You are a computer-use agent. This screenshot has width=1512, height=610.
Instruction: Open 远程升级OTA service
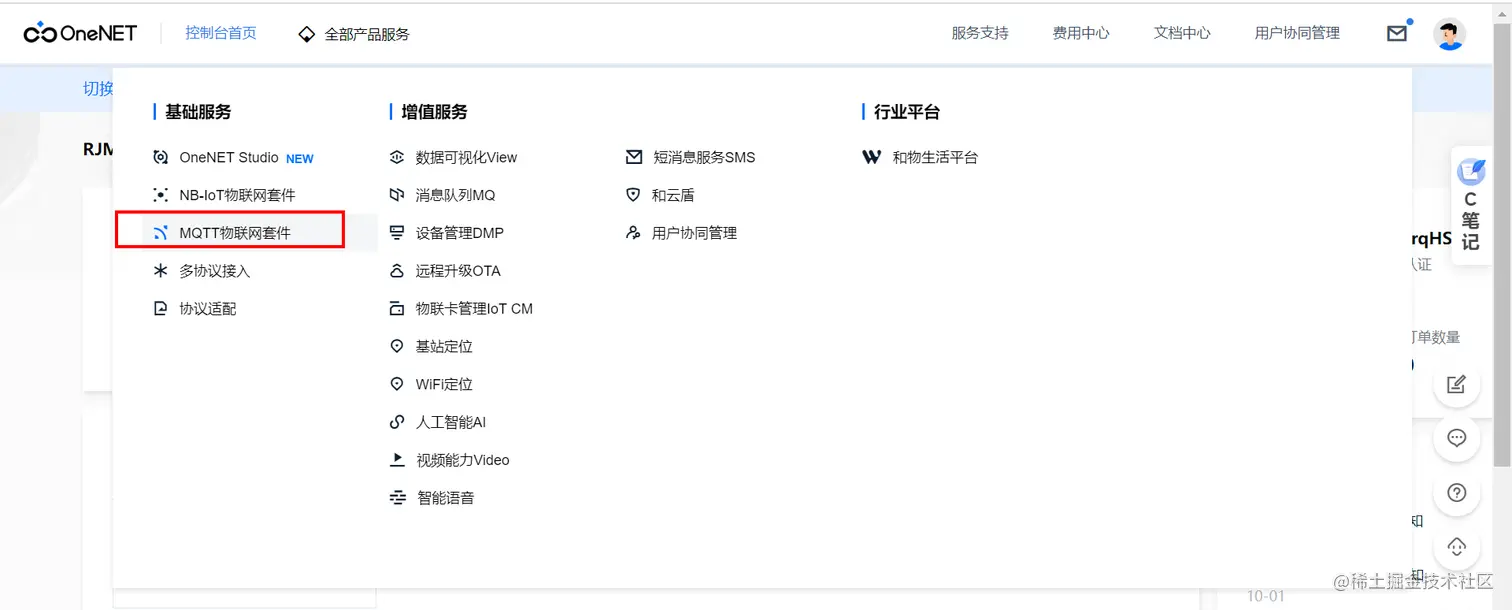458,271
